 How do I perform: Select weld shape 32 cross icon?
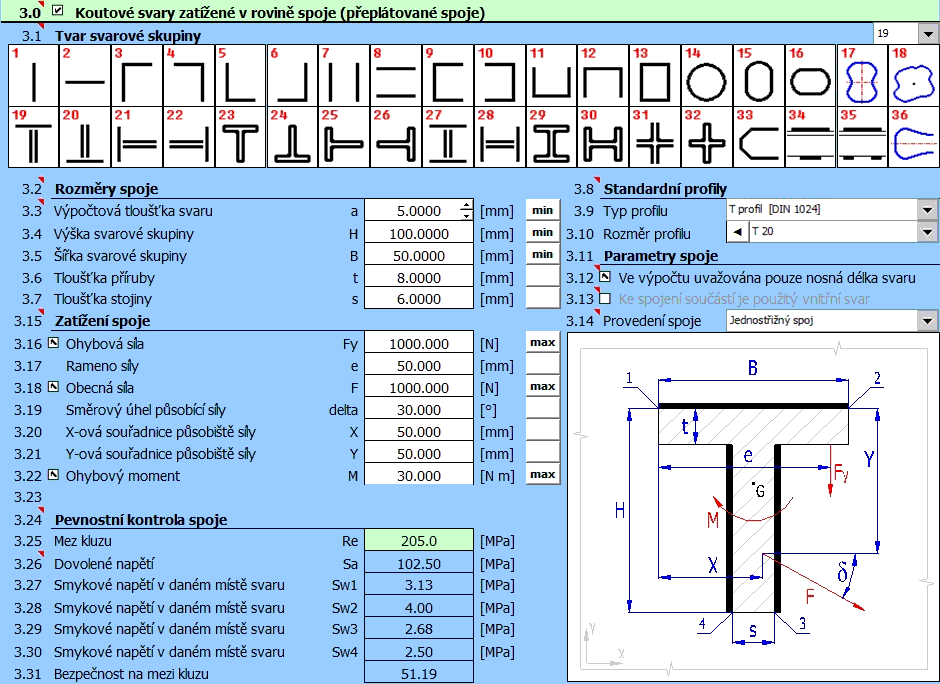click(707, 138)
